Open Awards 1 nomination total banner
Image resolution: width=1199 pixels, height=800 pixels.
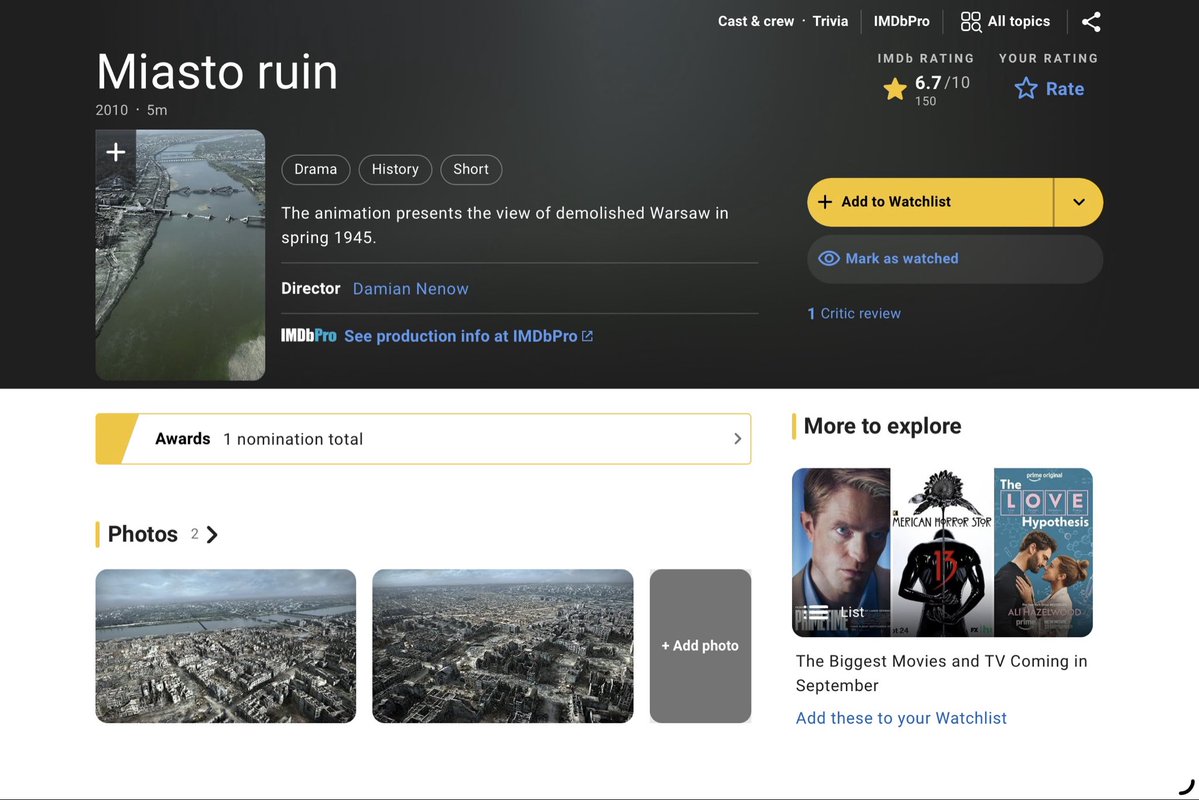(423, 438)
